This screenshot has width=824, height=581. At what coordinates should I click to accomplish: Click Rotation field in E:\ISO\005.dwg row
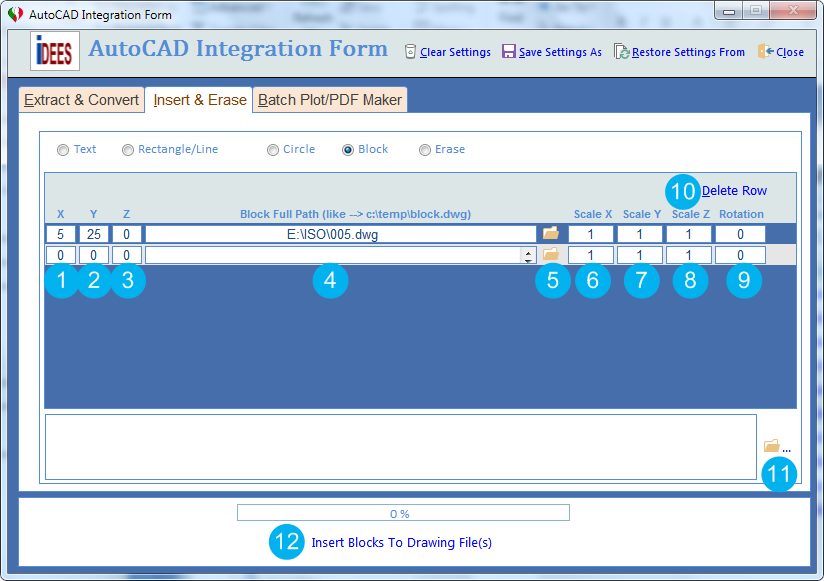point(740,234)
